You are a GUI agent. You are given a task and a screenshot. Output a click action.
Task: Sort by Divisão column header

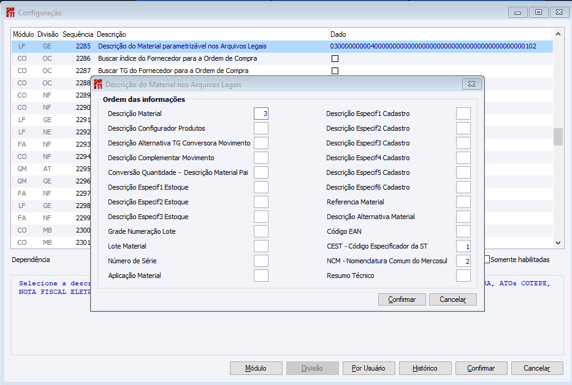tap(48, 34)
